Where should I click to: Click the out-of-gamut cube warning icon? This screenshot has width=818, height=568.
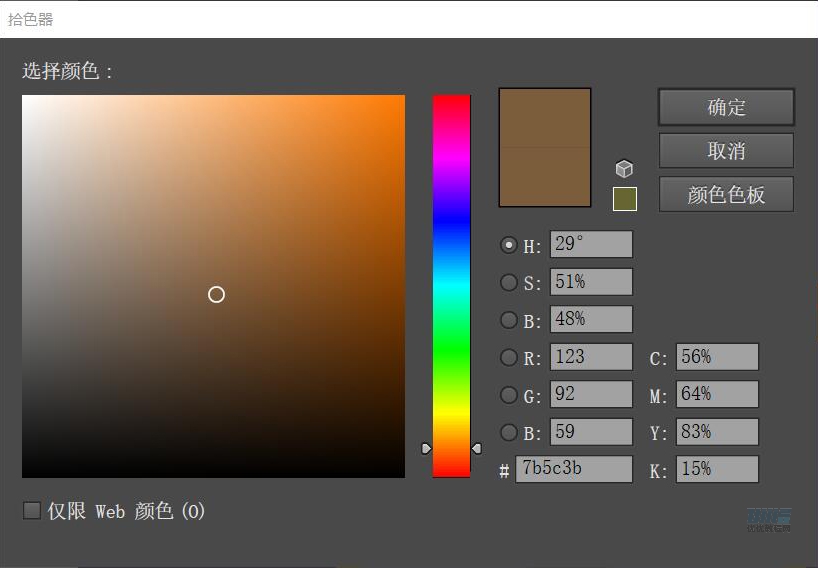click(x=624, y=169)
